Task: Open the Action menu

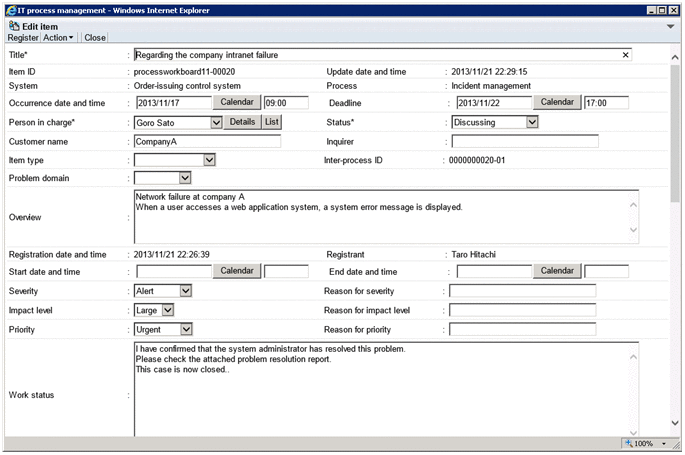Action: 58,37
